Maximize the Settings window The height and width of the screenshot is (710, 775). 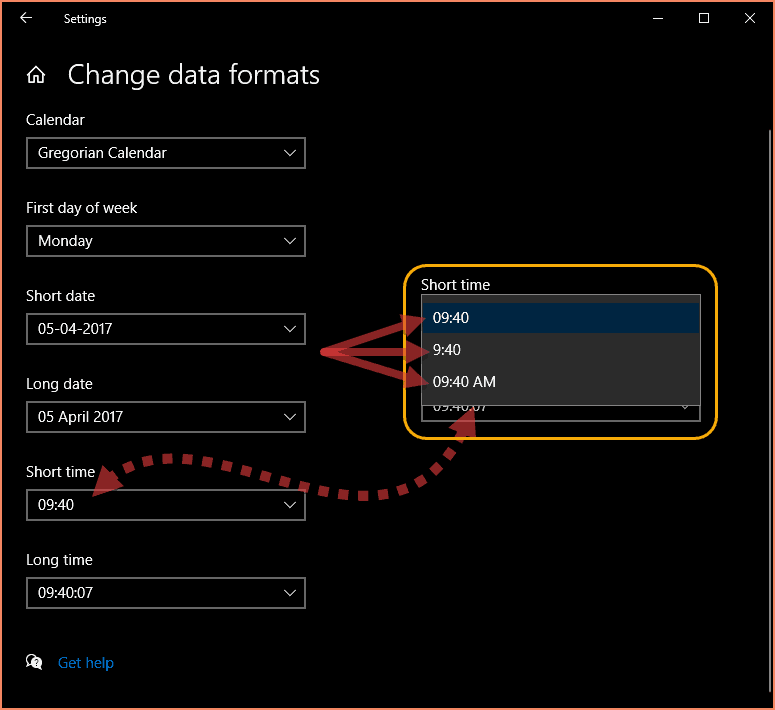pyautogui.click(x=704, y=18)
